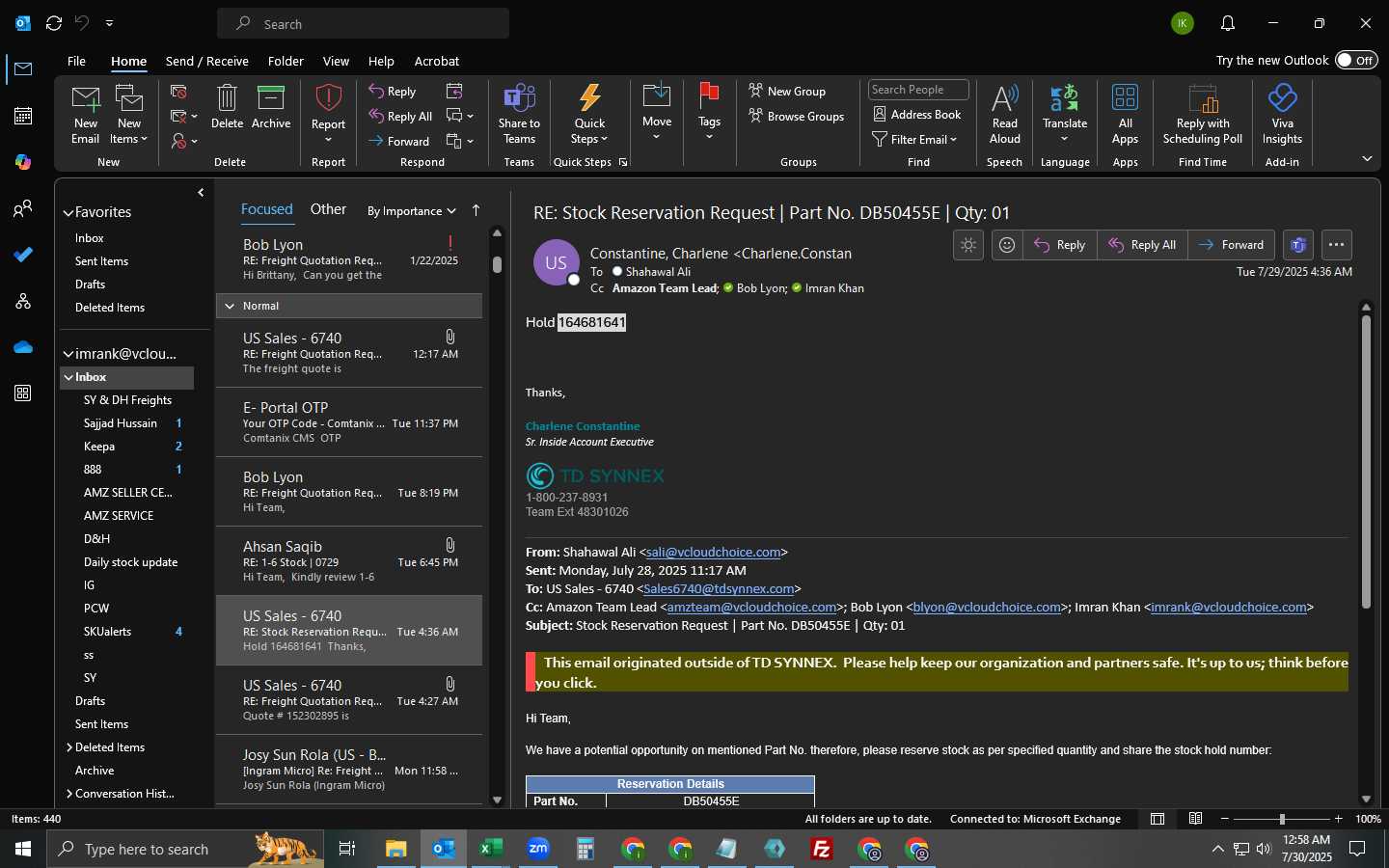1389x868 pixels.
Task: Open Address Book
Action: coord(917,115)
